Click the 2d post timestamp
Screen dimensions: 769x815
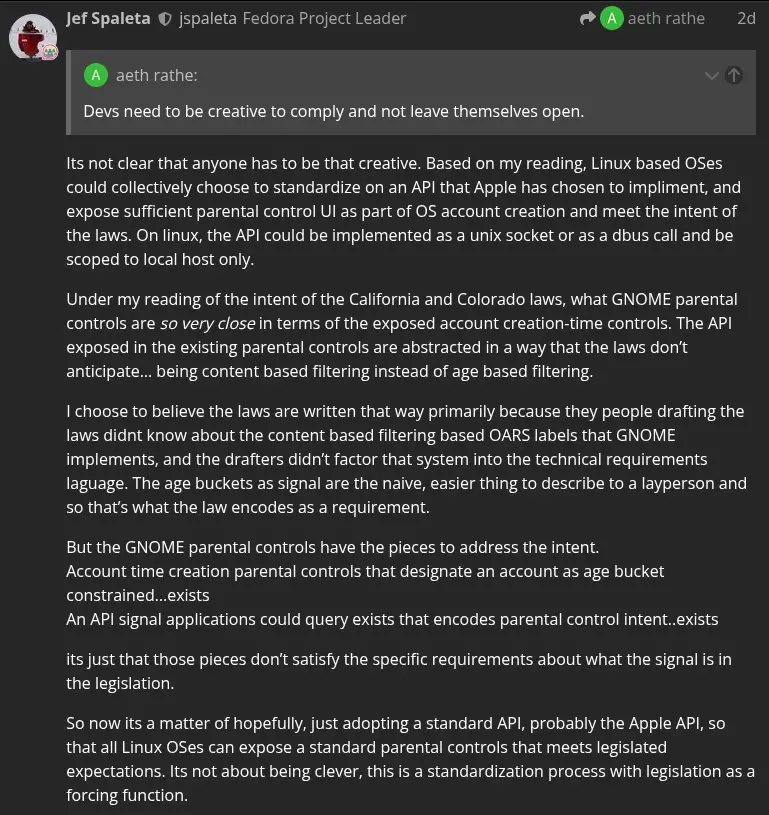pyautogui.click(x=746, y=19)
